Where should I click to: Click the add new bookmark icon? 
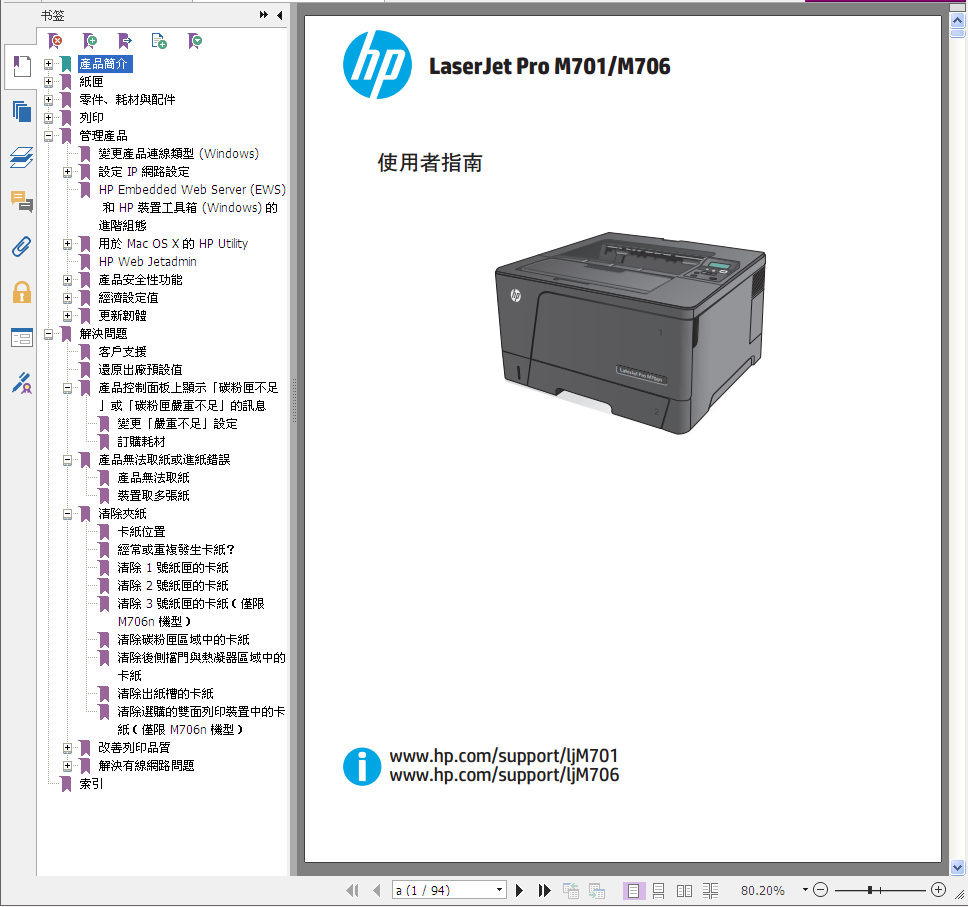tap(90, 41)
